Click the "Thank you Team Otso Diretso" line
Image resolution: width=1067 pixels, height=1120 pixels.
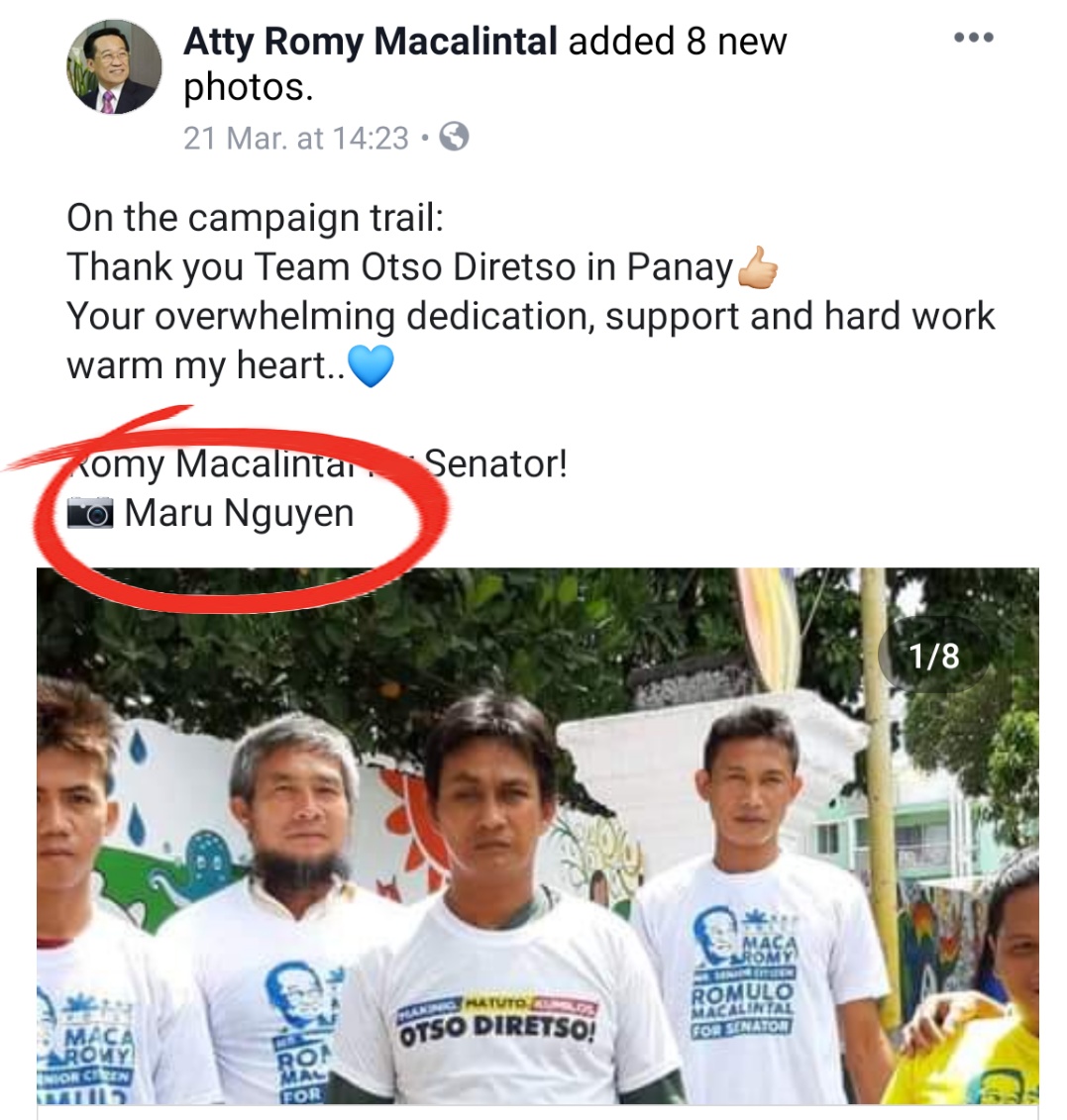pyautogui.click(x=398, y=267)
